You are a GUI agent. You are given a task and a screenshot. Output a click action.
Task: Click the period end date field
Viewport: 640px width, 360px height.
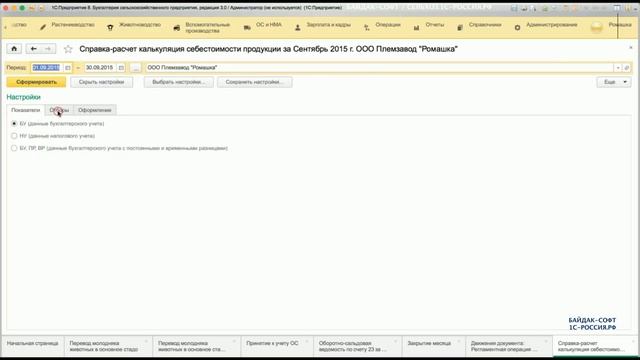[x=100, y=68]
